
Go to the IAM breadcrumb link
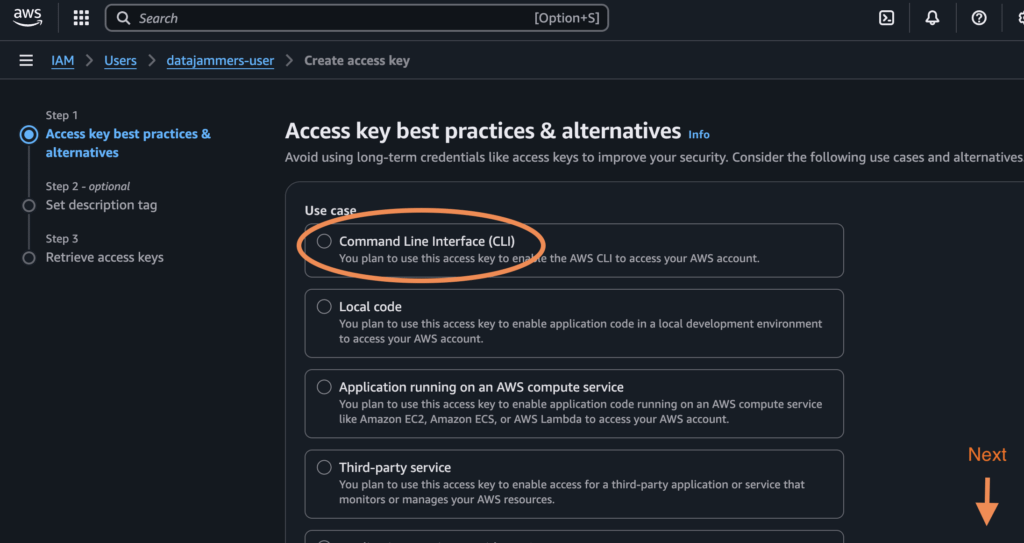pyautogui.click(x=63, y=61)
